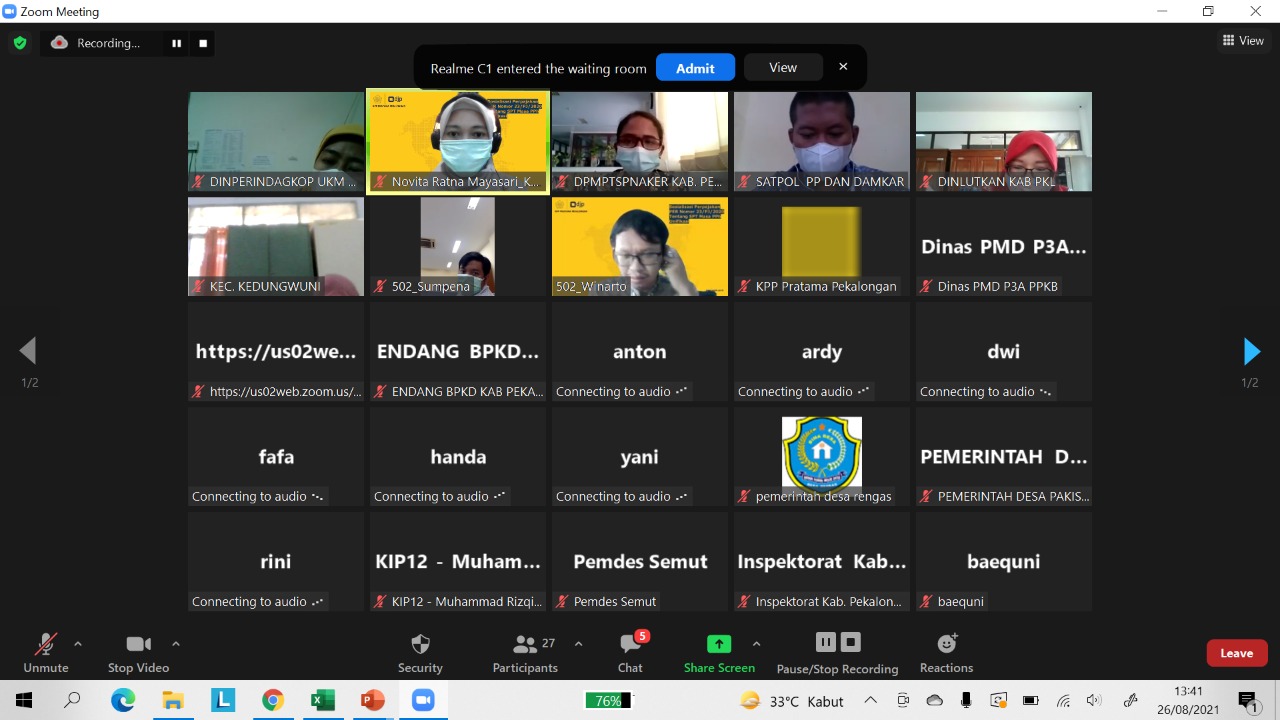Pause recording from top recording bar
The height and width of the screenshot is (720, 1280).
(177, 43)
